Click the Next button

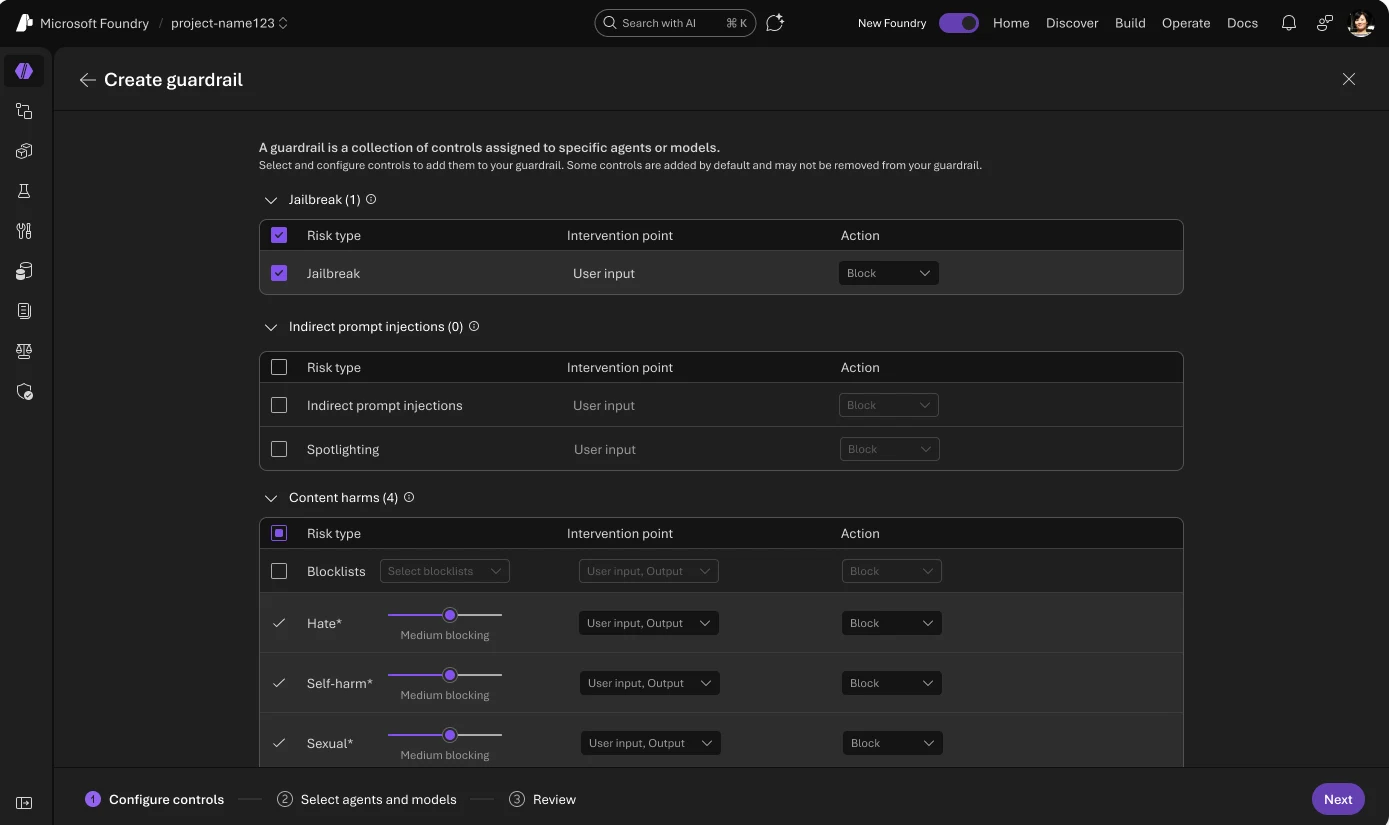(1338, 799)
